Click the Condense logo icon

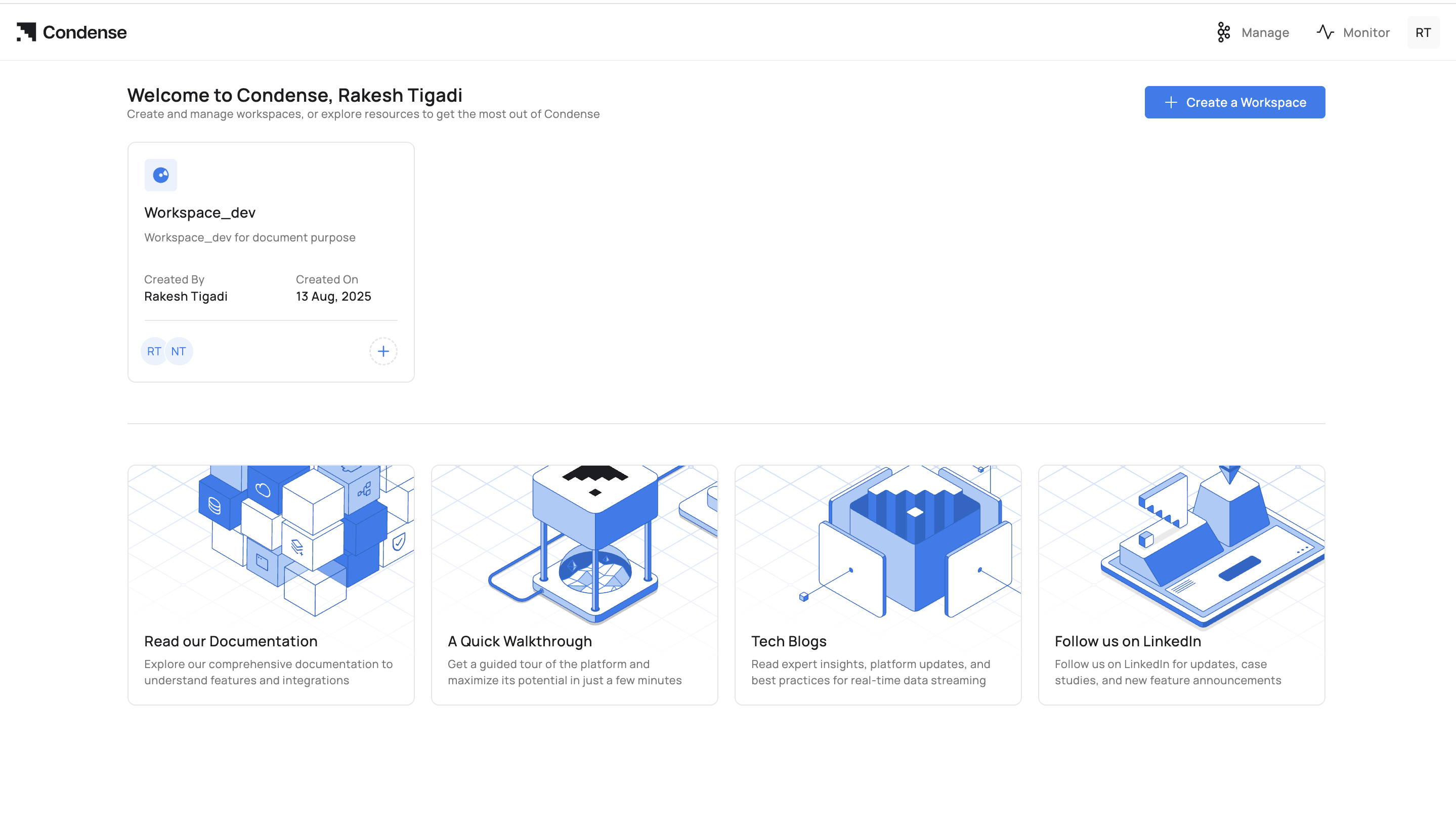click(26, 32)
